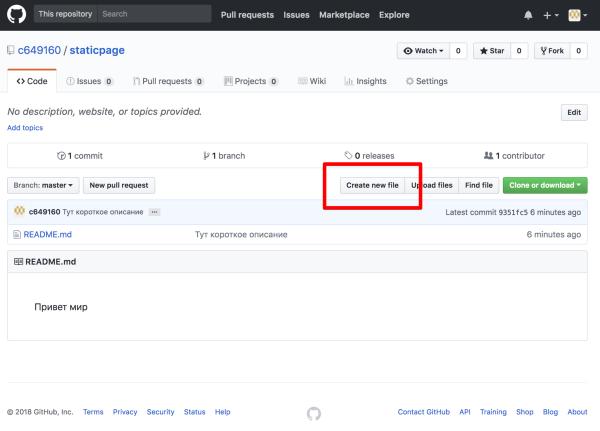Switch to the repository Pull requests tab
The height and width of the screenshot is (431, 600).
click(168, 81)
